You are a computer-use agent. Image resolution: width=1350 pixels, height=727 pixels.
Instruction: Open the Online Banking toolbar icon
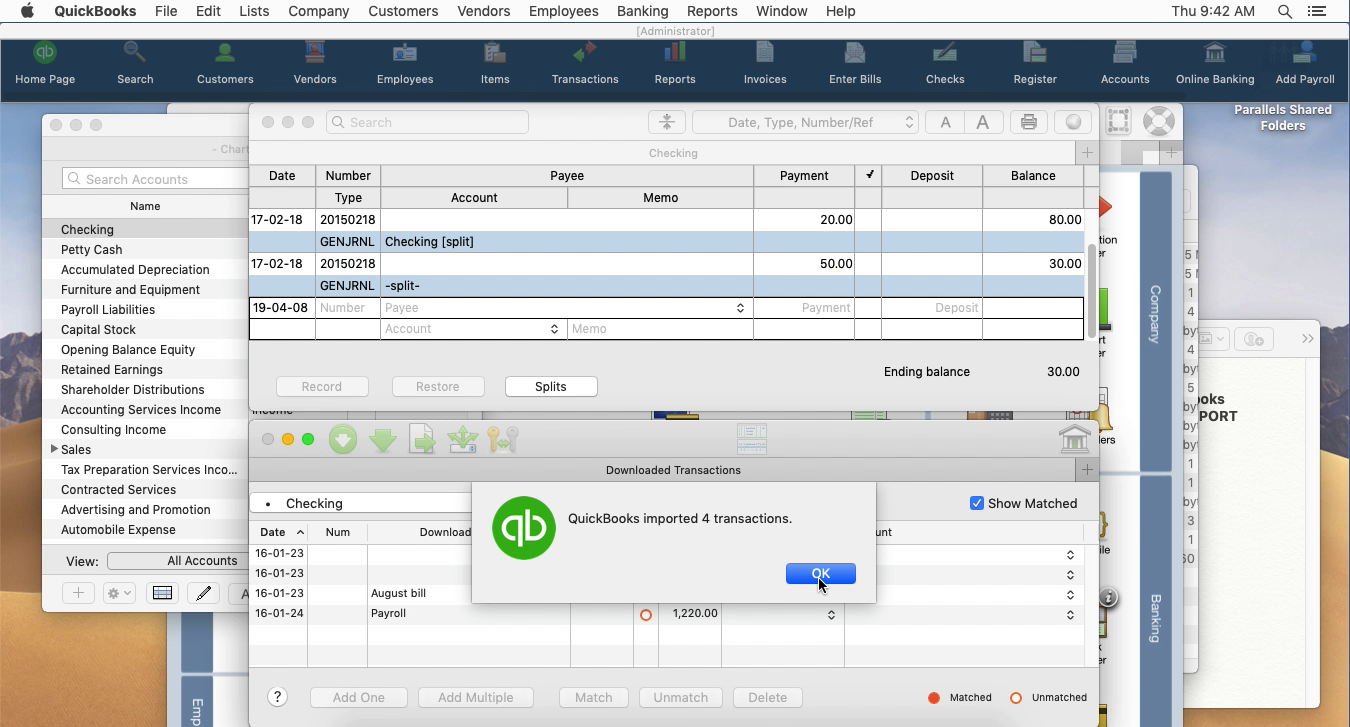coord(1215,63)
